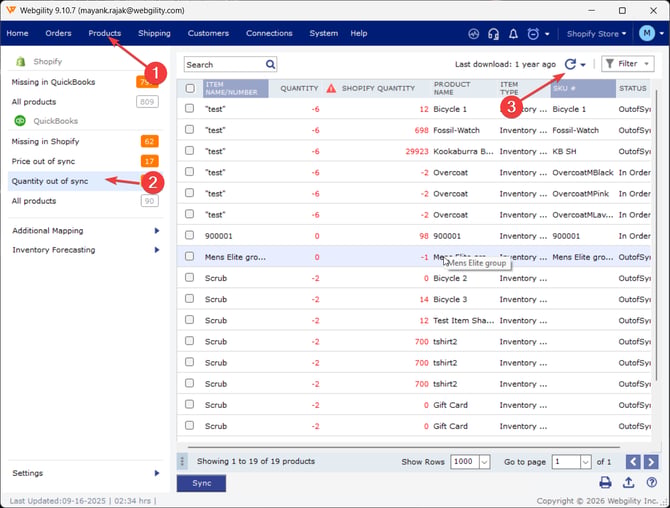
Task: Check the Fossil-Watch row checkbox
Action: click(189, 129)
